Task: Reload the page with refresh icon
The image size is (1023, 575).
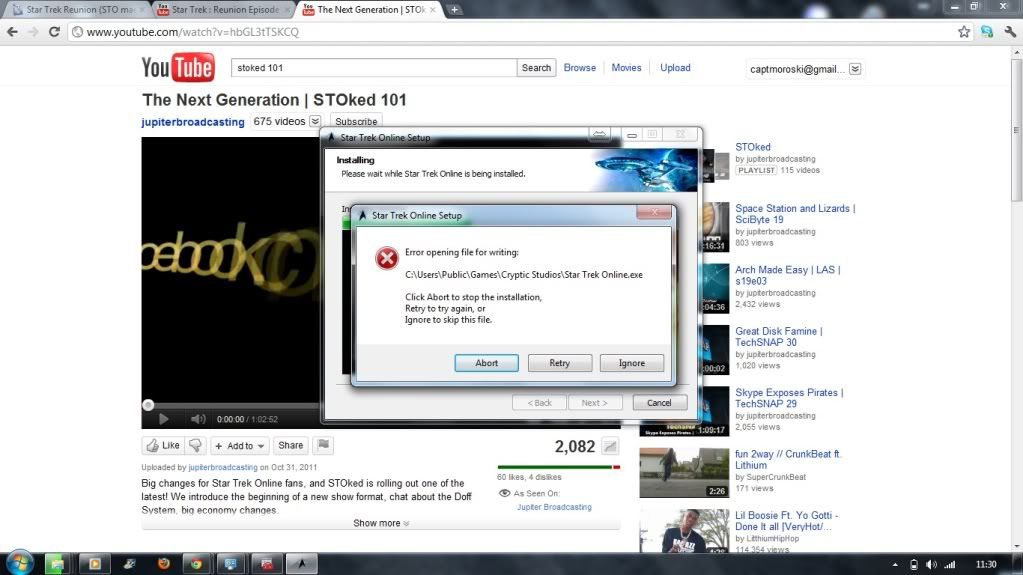Action: click(x=55, y=32)
